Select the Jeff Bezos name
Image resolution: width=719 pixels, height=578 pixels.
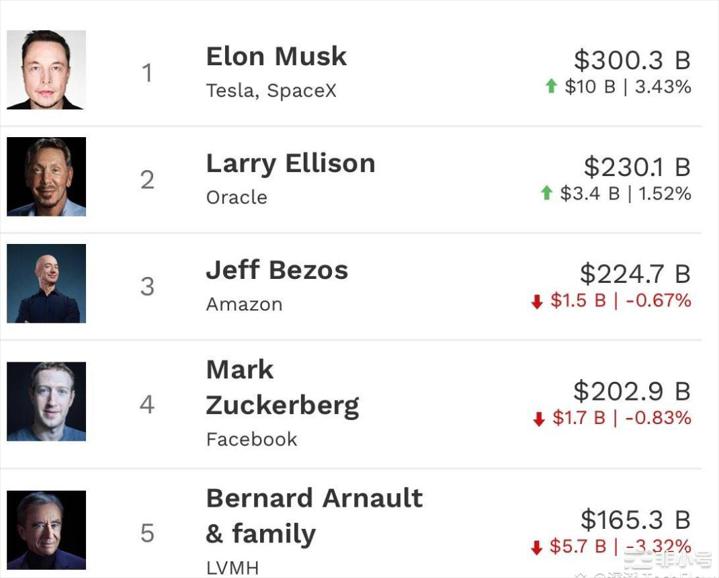click(x=277, y=271)
